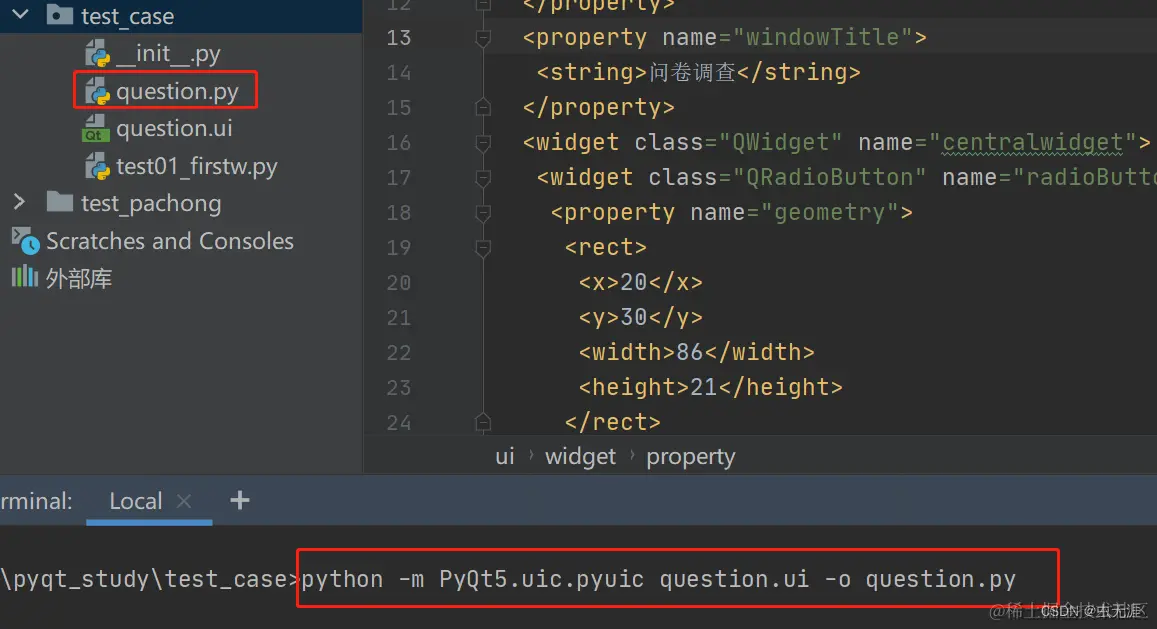
Task: Close the Local terminal tab
Action: (x=184, y=501)
